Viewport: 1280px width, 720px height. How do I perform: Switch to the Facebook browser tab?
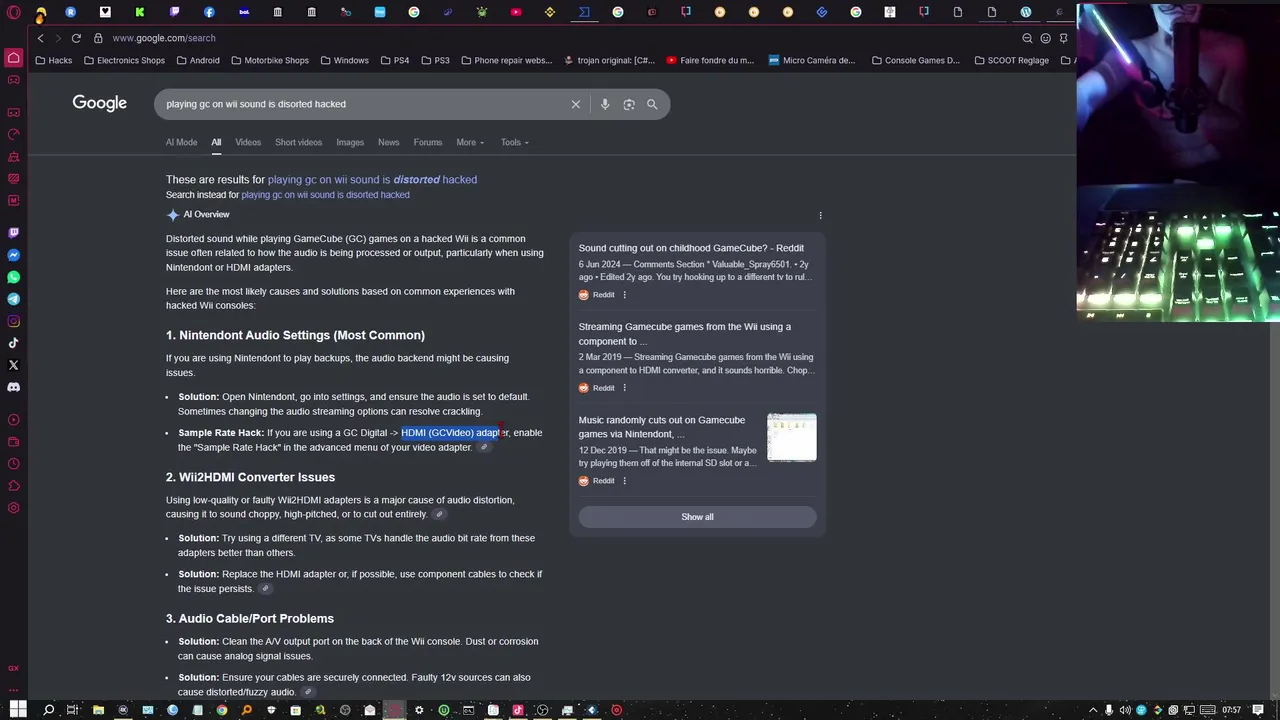point(209,12)
